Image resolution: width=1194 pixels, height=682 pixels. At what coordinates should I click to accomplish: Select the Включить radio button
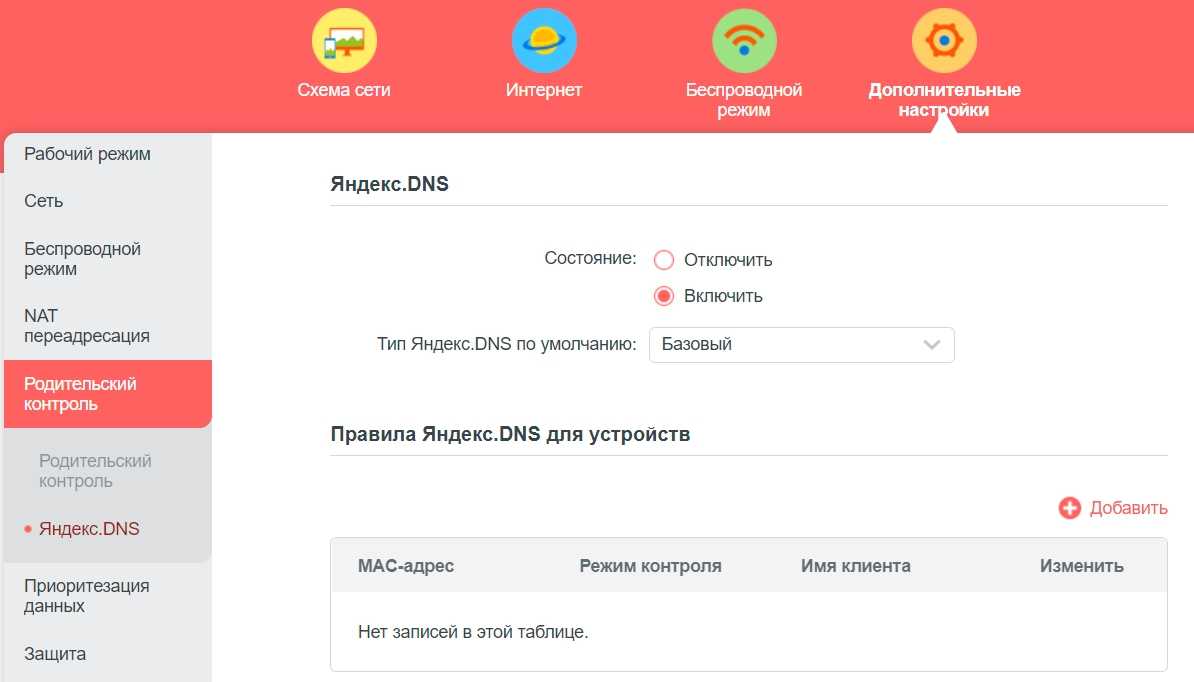[663, 296]
